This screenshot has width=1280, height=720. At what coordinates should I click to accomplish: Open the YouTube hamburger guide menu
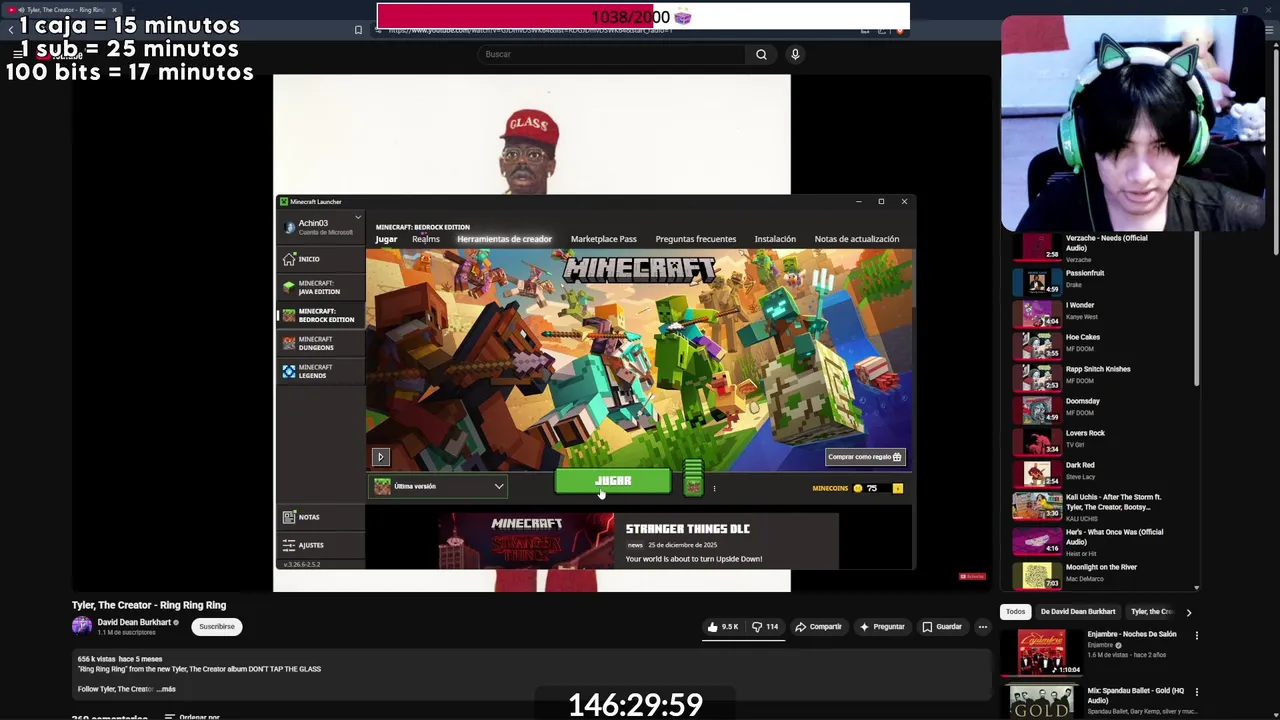pyautogui.click(x=19, y=54)
